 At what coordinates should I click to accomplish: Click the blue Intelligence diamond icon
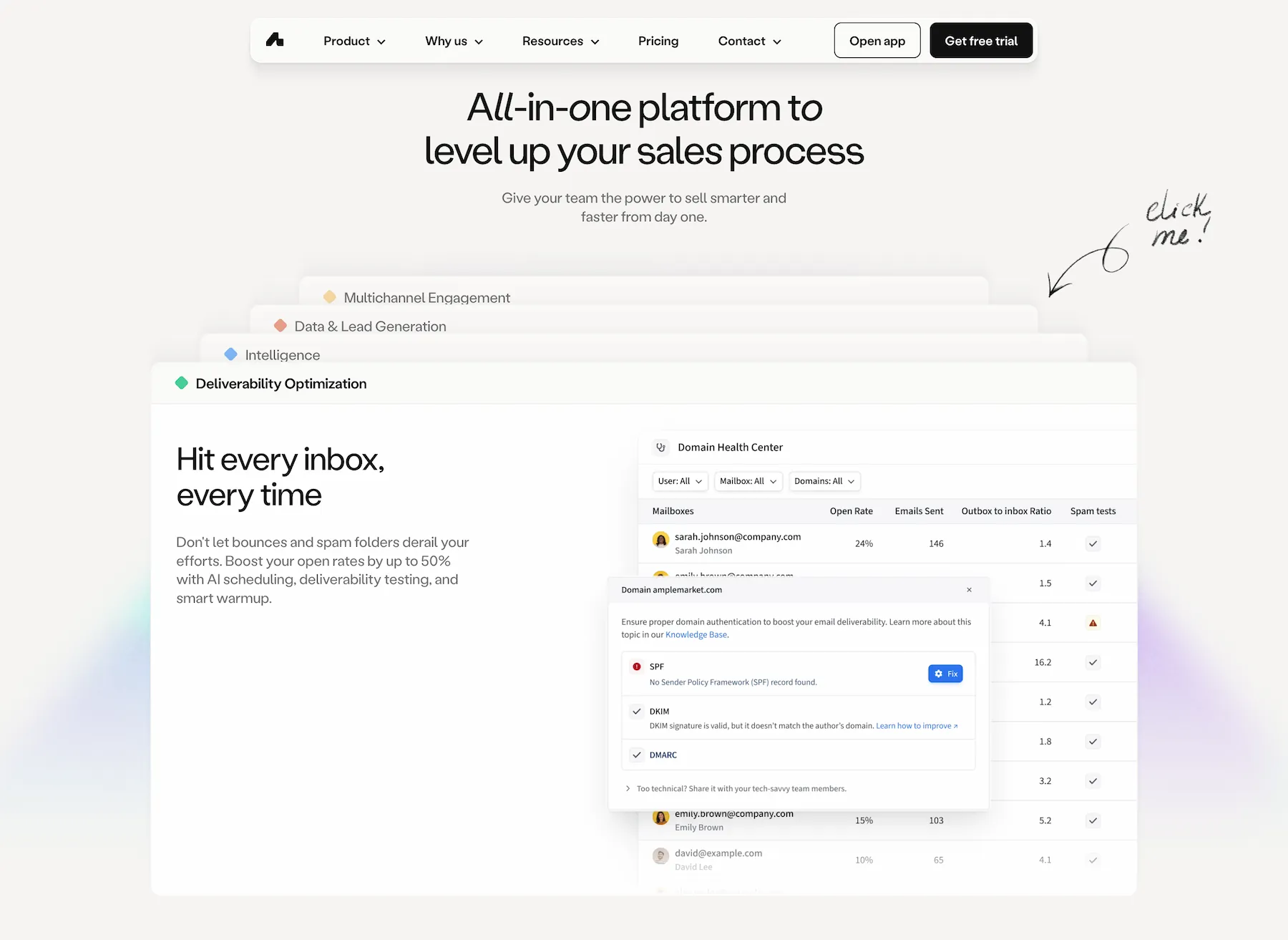tap(230, 354)
